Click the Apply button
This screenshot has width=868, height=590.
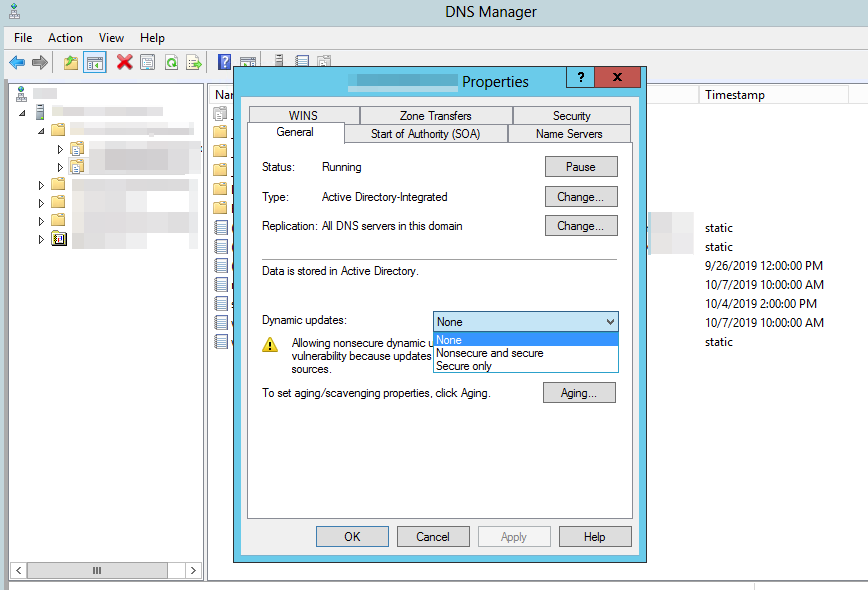point(514,536)
